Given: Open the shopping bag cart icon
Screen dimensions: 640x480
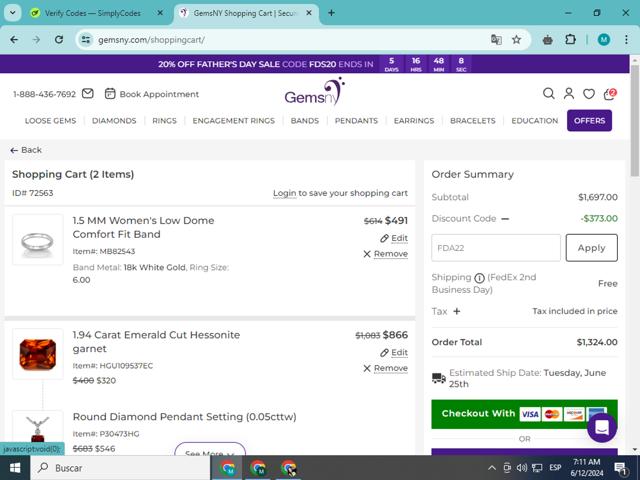Looking at the screenshot, I should [609, 94].
